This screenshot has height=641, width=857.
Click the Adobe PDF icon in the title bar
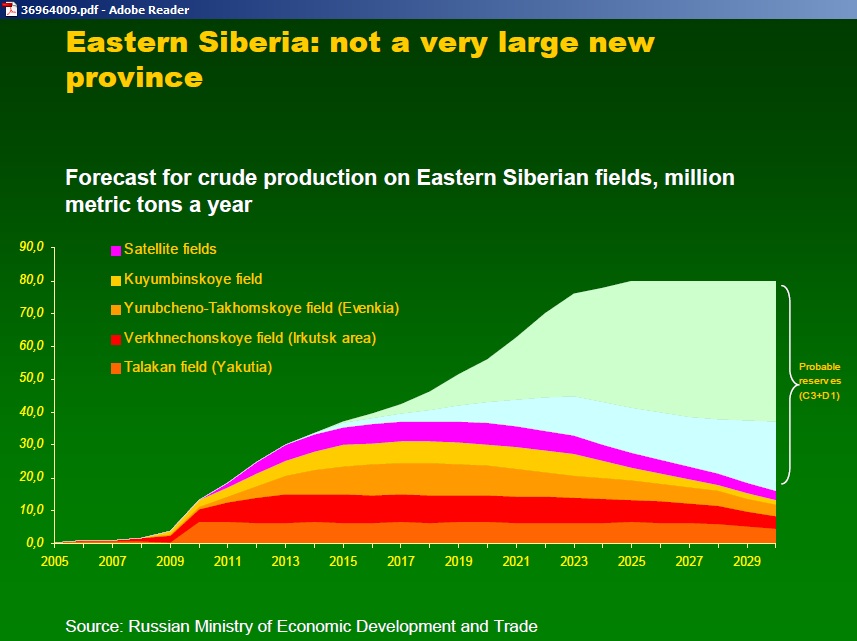[x=10, y=9]
